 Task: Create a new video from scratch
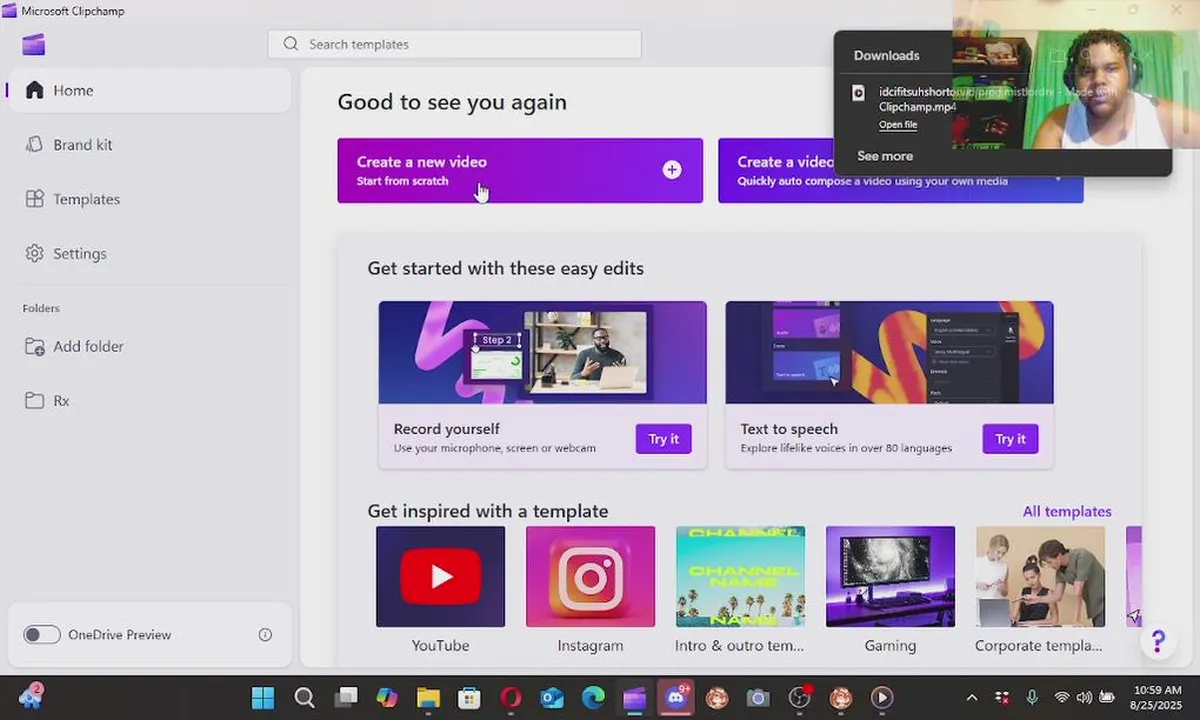520,170
